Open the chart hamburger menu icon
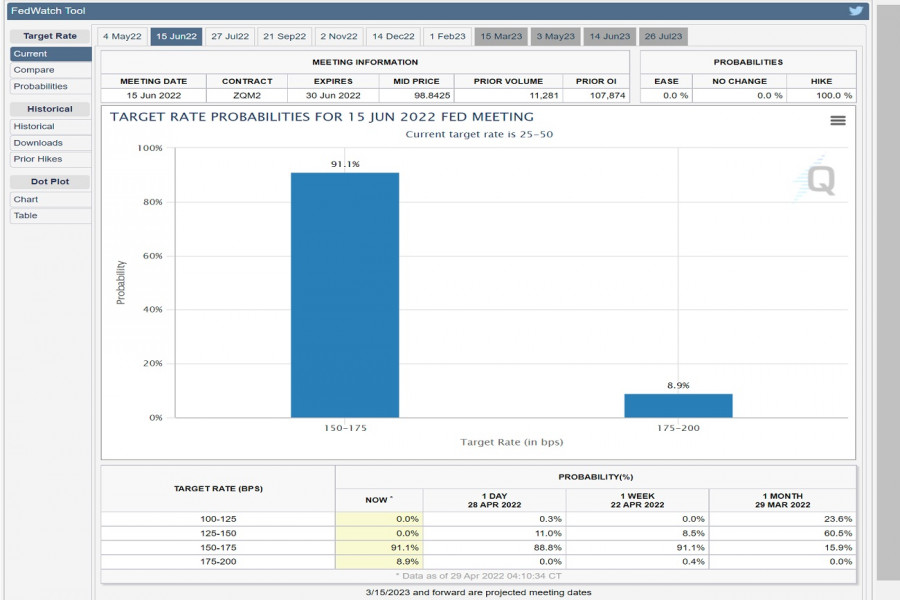Viewport: 900px width, 600px height. point(838,120)
